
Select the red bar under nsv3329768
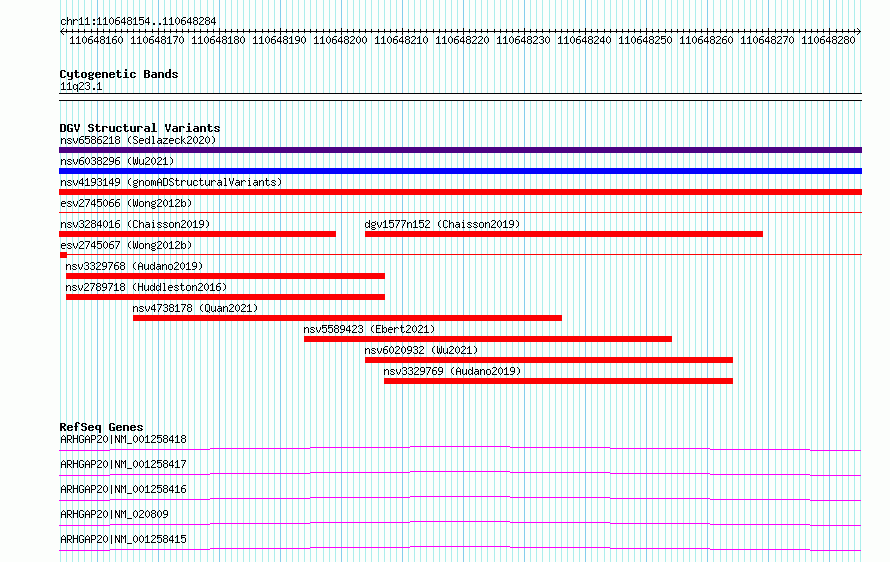click(x=225, y=276)
